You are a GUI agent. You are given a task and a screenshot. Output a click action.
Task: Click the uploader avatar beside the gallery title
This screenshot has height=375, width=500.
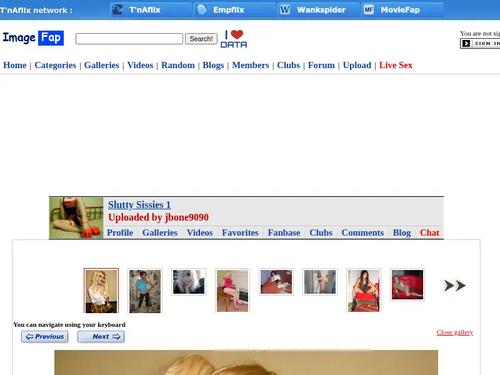coord(76,218)
